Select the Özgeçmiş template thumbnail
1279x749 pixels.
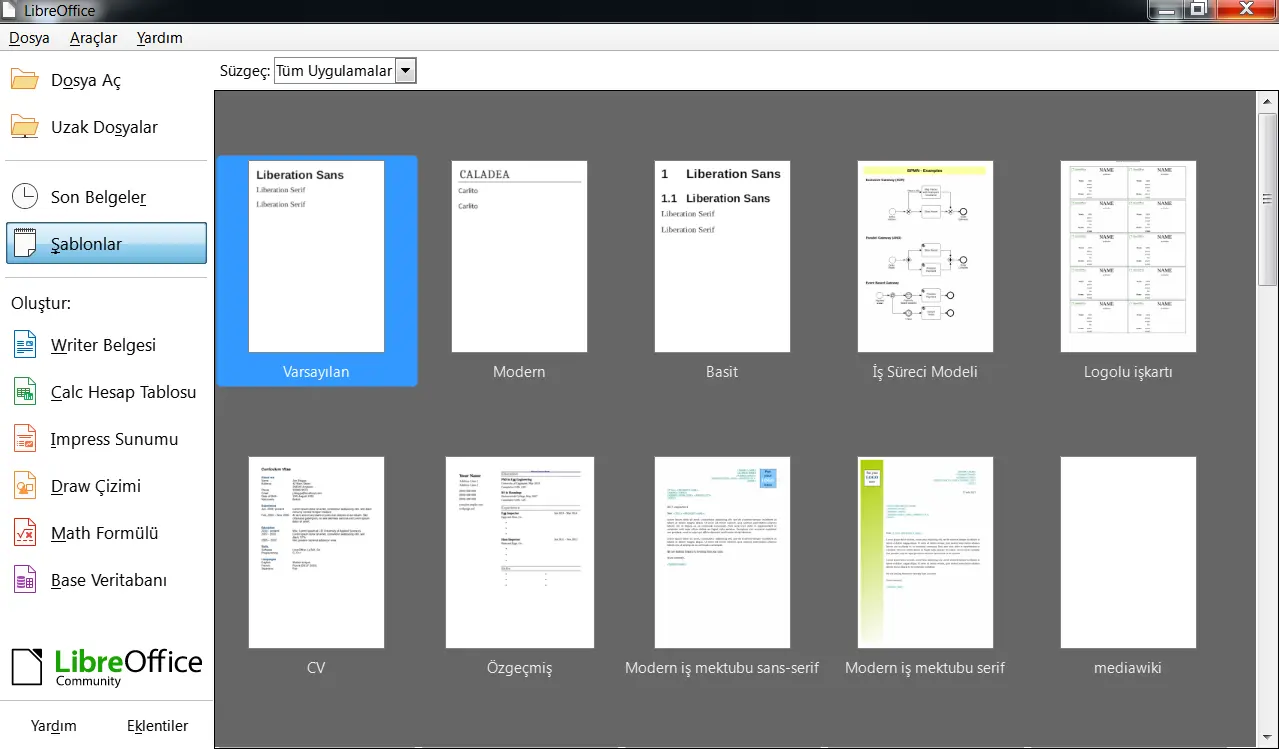(520, 553)
